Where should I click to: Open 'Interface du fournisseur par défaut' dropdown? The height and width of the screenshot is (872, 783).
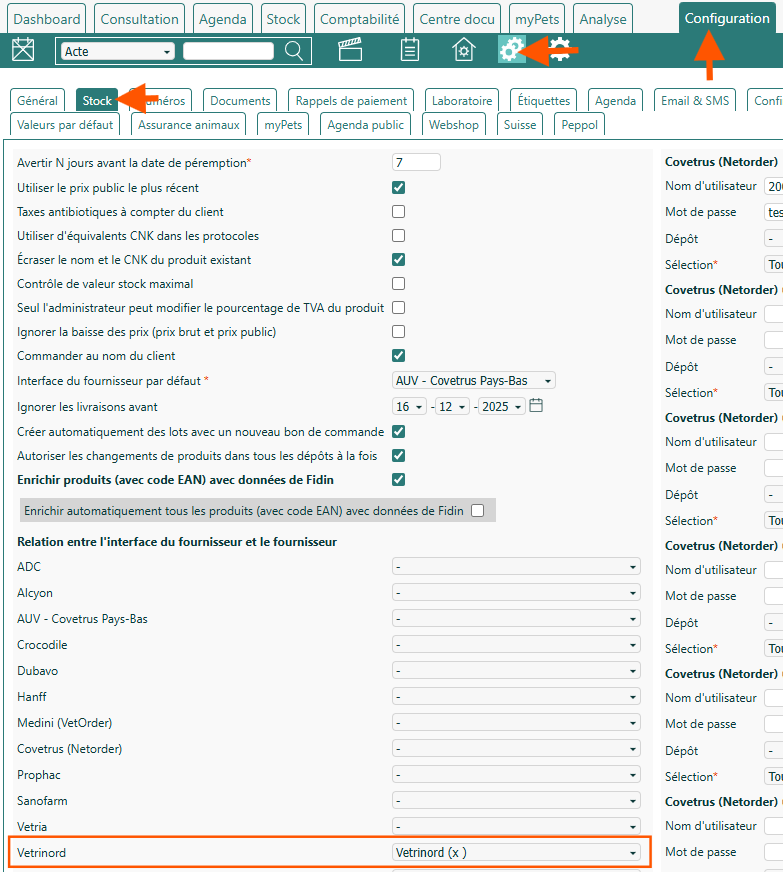473,380
